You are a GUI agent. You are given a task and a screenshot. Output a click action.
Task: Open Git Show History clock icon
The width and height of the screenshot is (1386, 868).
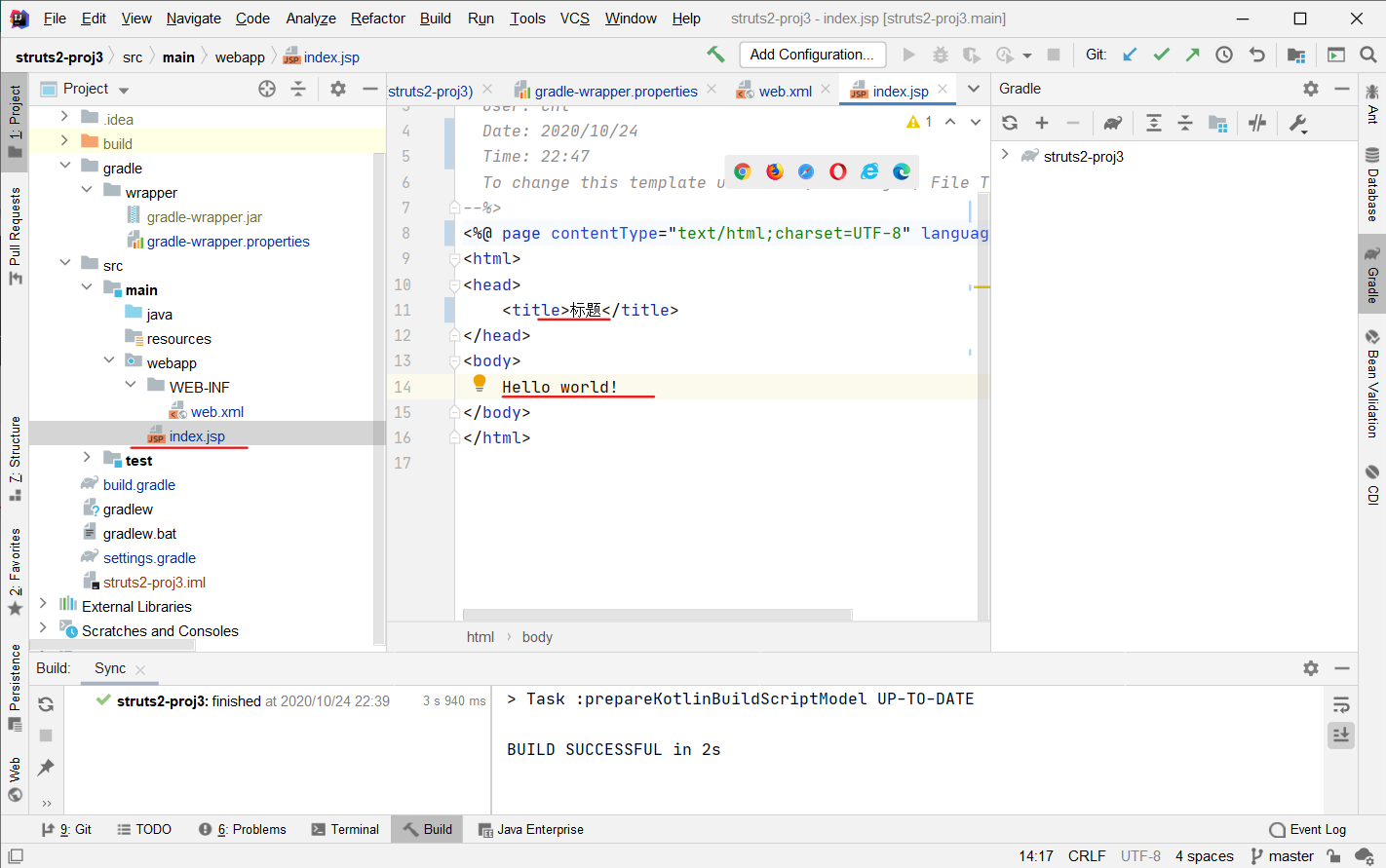coord(1224,55)
